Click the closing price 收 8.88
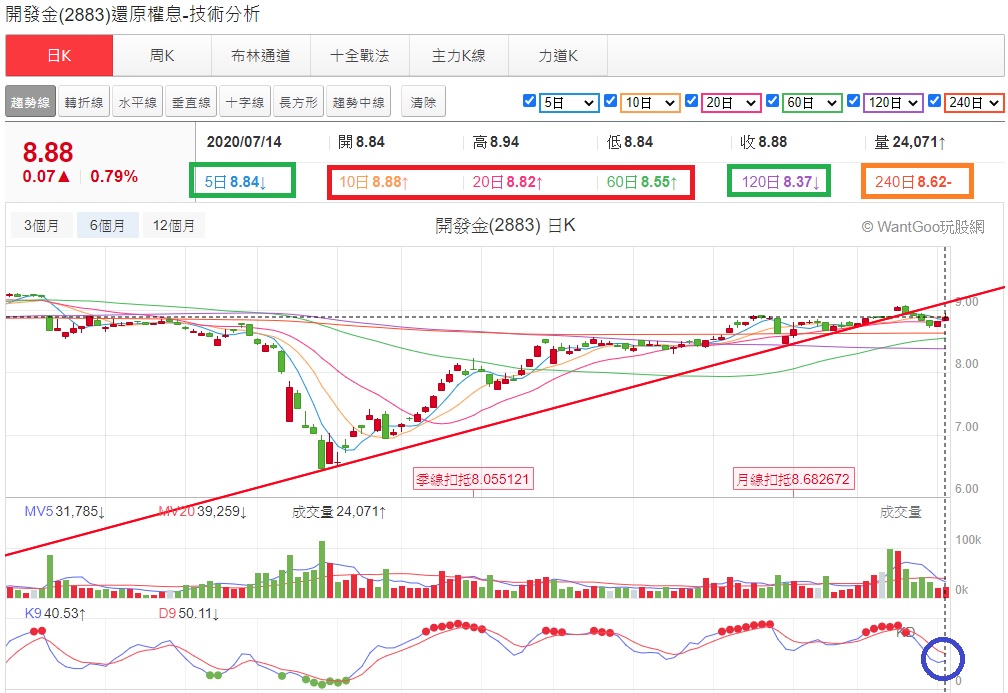 [764, 142]
